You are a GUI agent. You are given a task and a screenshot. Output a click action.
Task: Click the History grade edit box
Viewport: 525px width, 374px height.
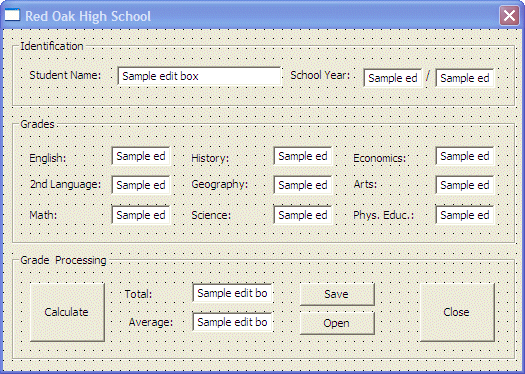point(303,156)
